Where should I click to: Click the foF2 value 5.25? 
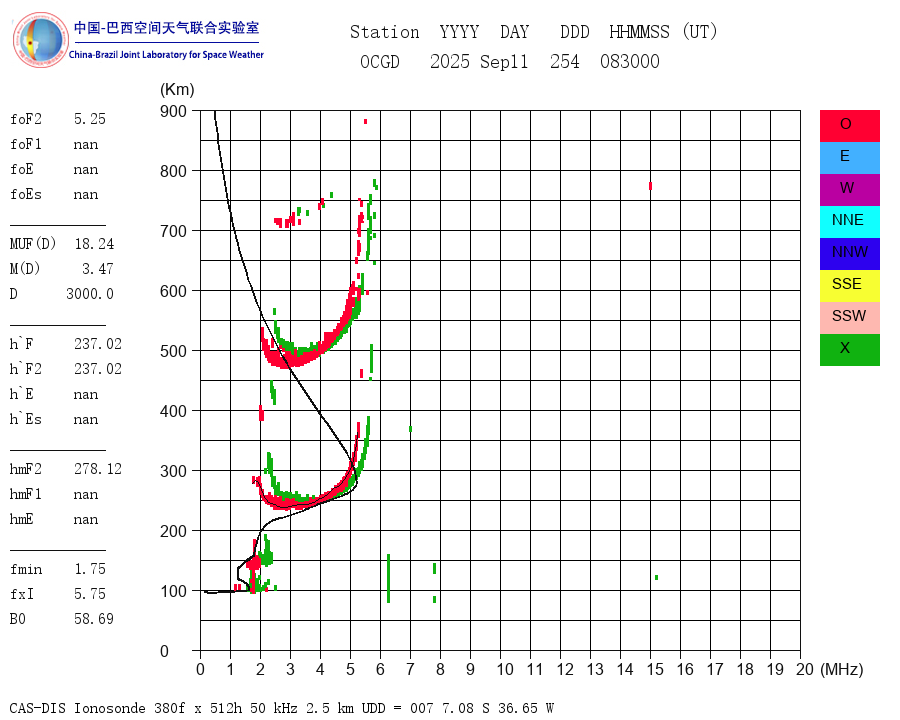pyautogui.click(x=90, y=119)
